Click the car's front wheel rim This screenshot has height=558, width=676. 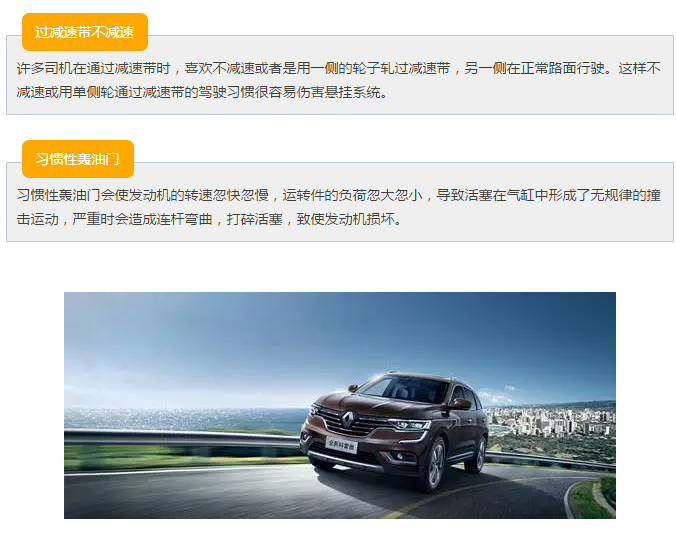point(436,464)
